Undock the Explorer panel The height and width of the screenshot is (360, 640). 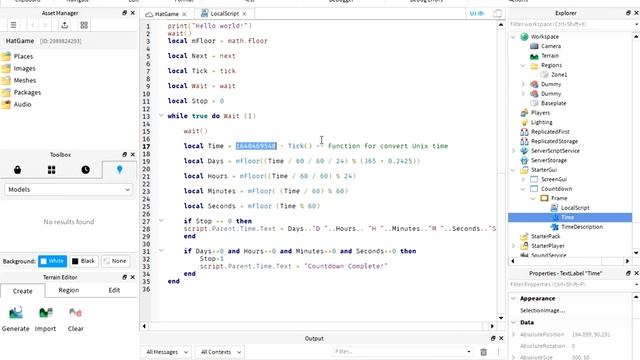(x=628, y=13)
